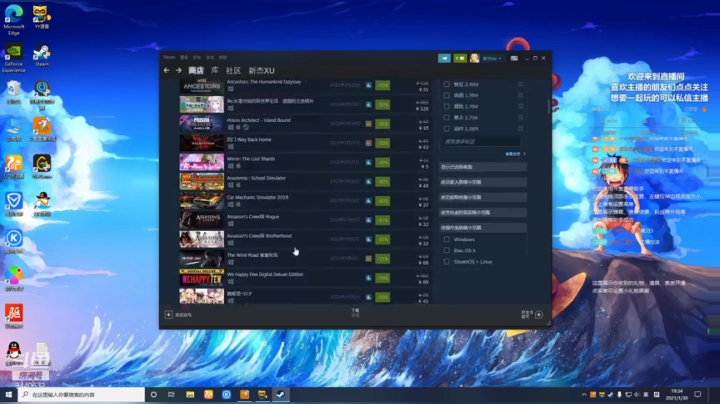Open Mirror: The Lost Shards store page
720x404 pixels.
coord(251,158)
